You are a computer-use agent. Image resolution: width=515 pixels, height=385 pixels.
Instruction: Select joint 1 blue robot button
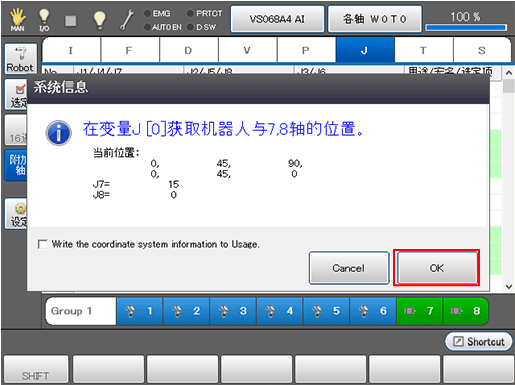[139, 311]
